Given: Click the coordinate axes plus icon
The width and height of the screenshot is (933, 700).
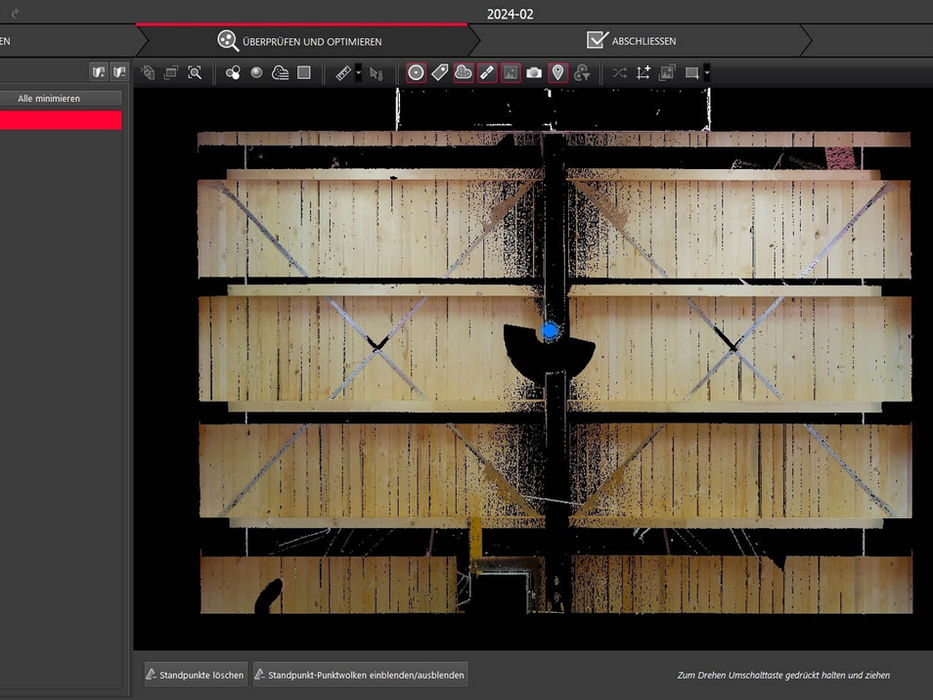Looking at the screenshot, I should tap(643, 73).
